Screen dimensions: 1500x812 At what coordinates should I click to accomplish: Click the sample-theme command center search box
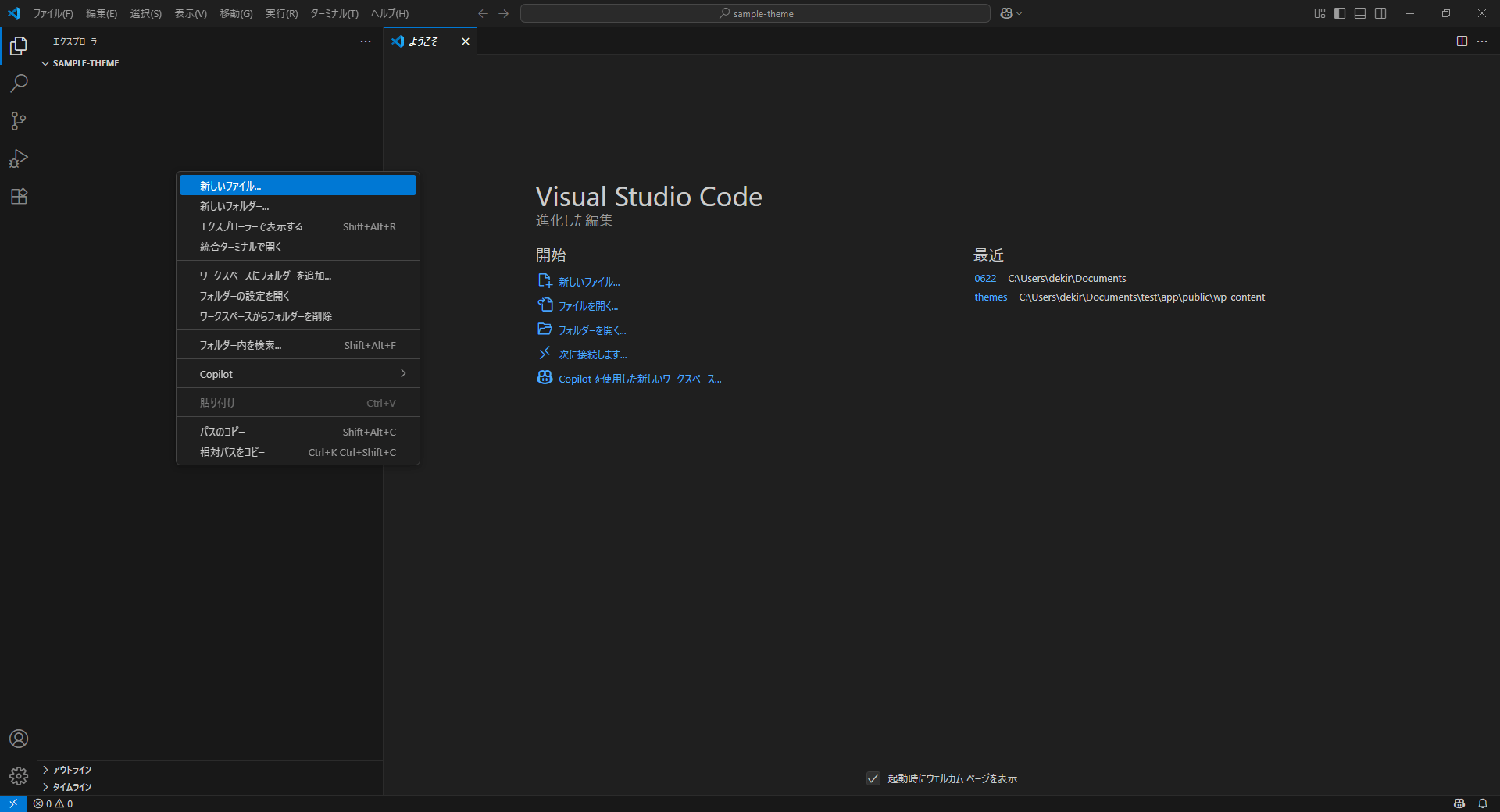755,13
